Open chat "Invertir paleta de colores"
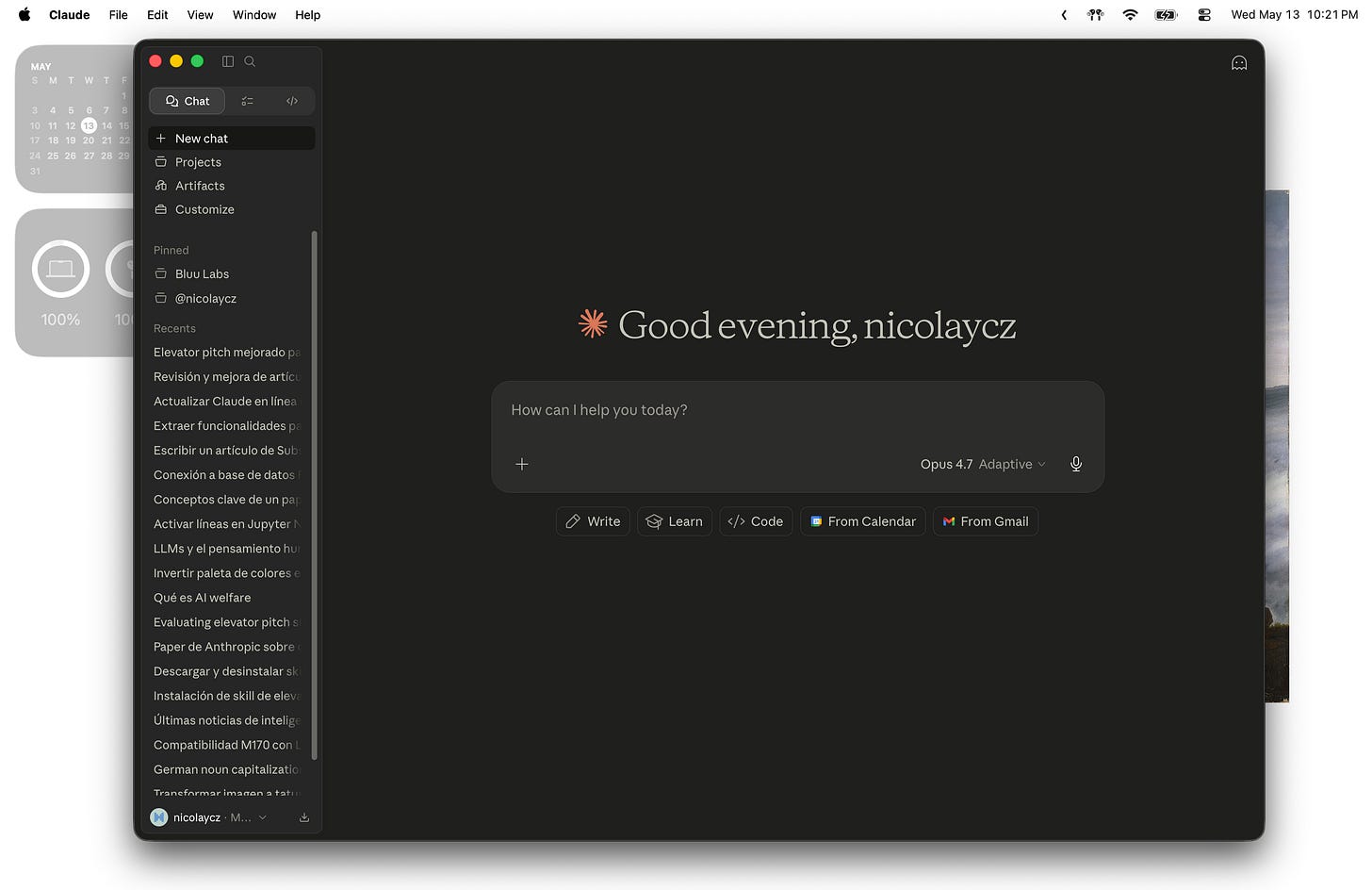1372x890 pixels. pyautogui.click(x=228, y=573)
